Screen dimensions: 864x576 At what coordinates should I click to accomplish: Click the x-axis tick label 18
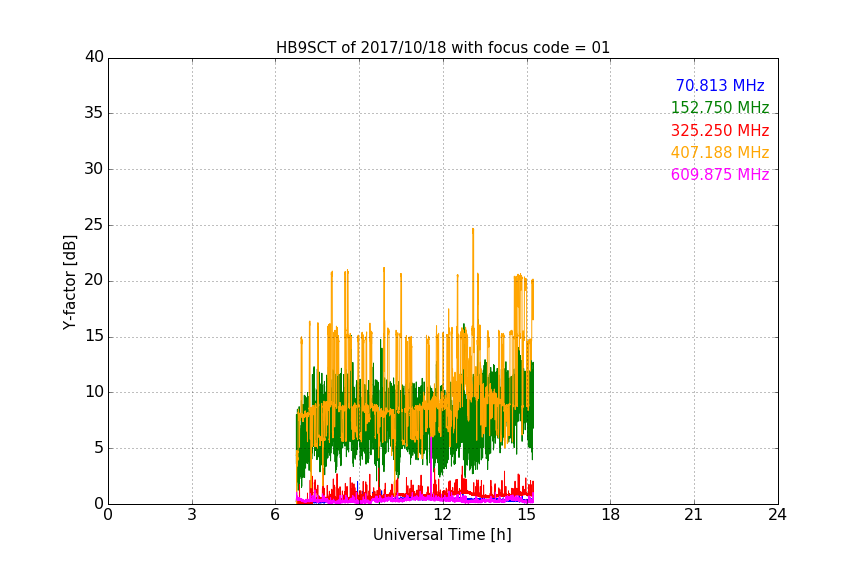[611, 515]
